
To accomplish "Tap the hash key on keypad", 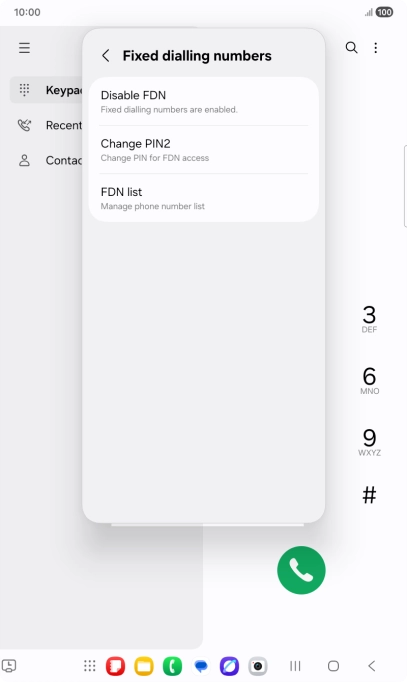I will (x=370, y=495).
